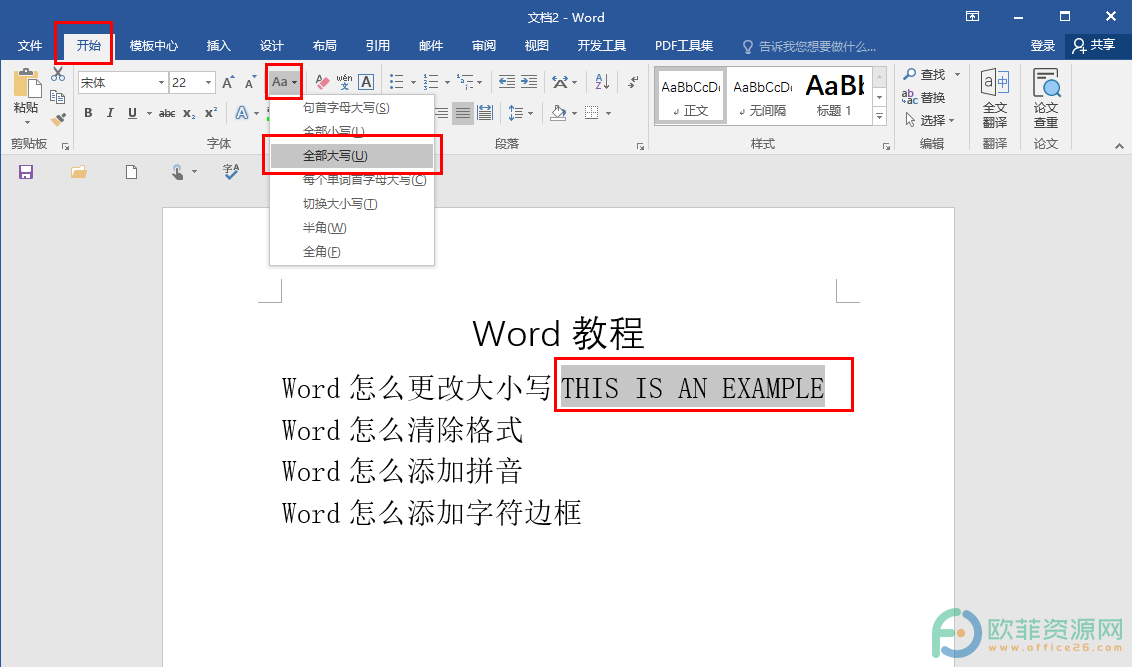Click the Copy icon
Viewport: 1132px width, 667px height.
(58, 96)
